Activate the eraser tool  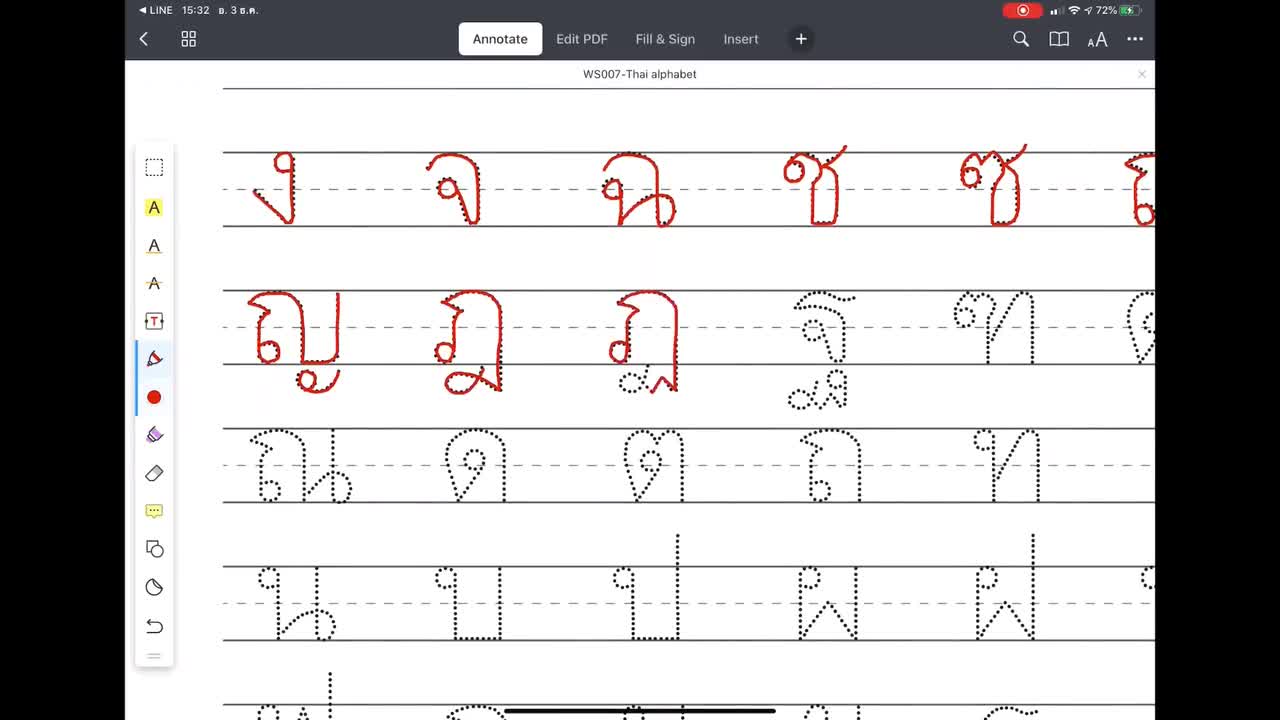click(x=154, y=473)
